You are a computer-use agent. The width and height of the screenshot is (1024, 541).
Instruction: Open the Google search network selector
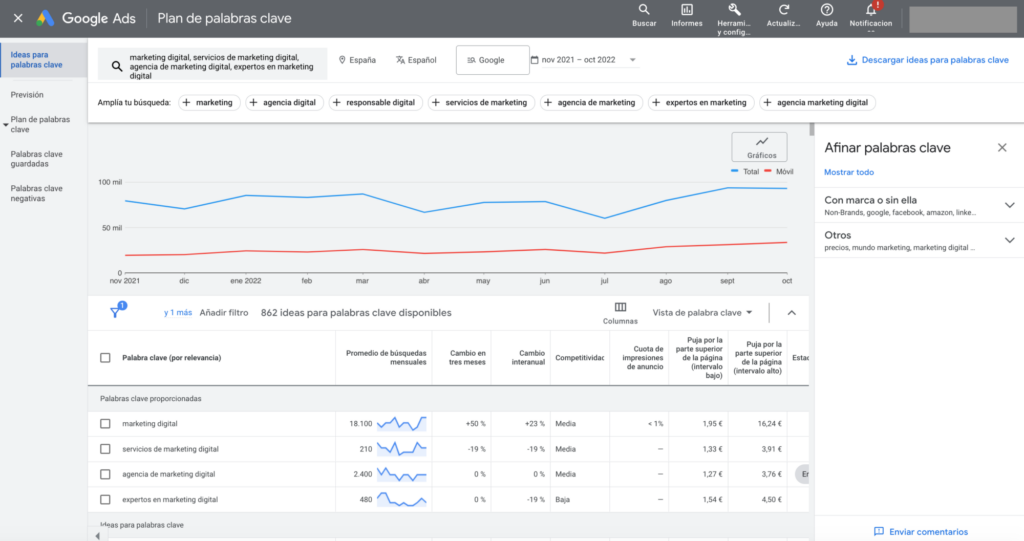pos(492,60)
